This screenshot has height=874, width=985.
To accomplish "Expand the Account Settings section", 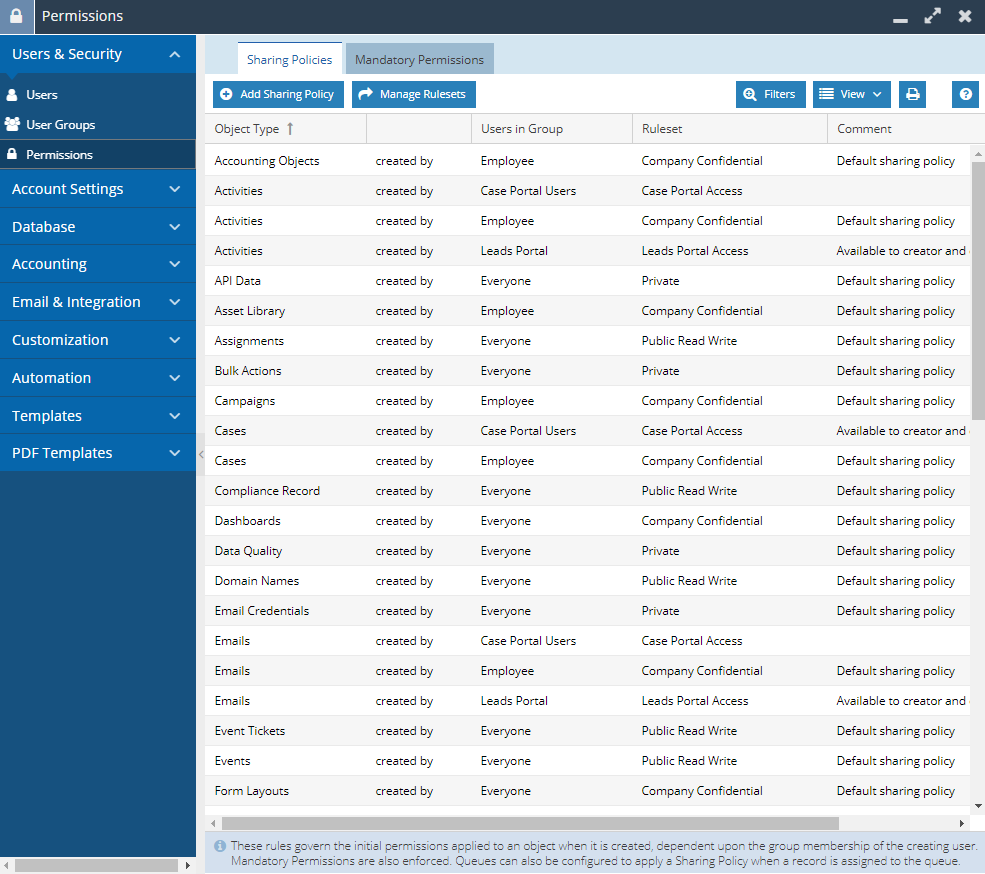I will [x=97, y=188].
